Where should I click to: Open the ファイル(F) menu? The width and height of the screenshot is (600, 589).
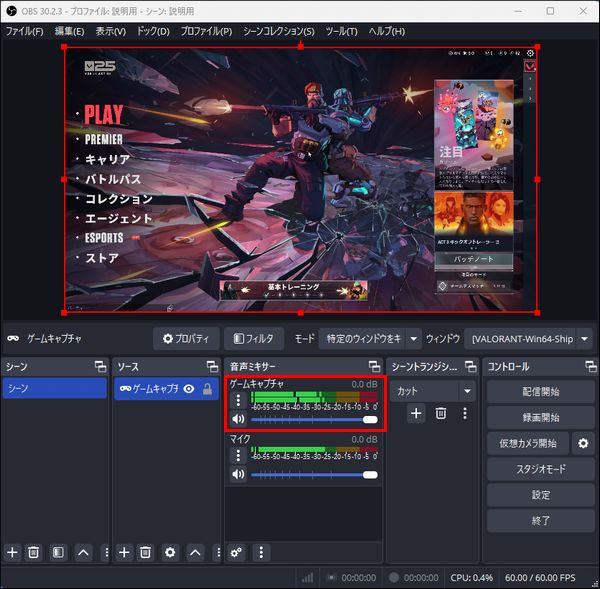[x=24, y=31]
